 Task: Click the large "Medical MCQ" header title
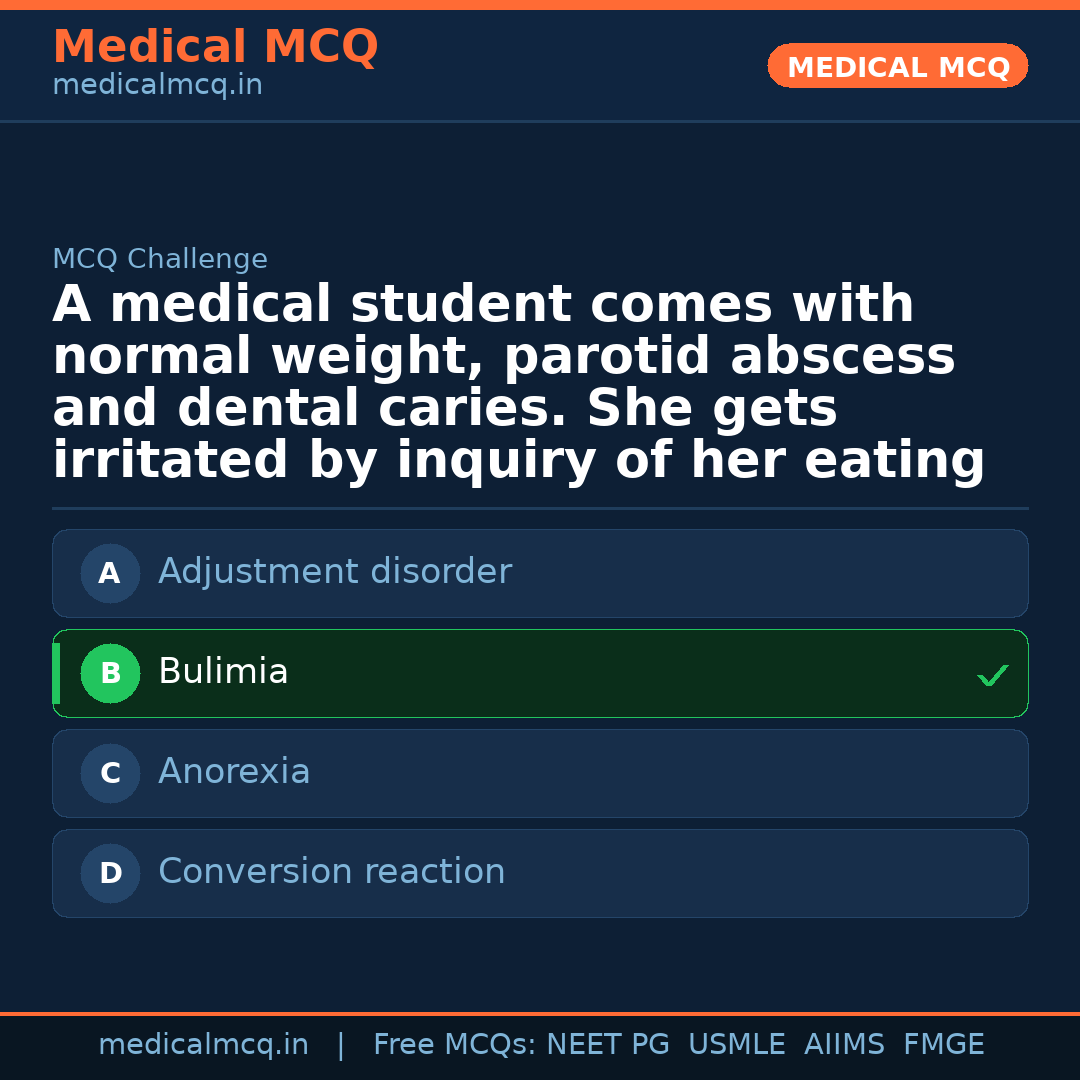(x=215, y=47)
